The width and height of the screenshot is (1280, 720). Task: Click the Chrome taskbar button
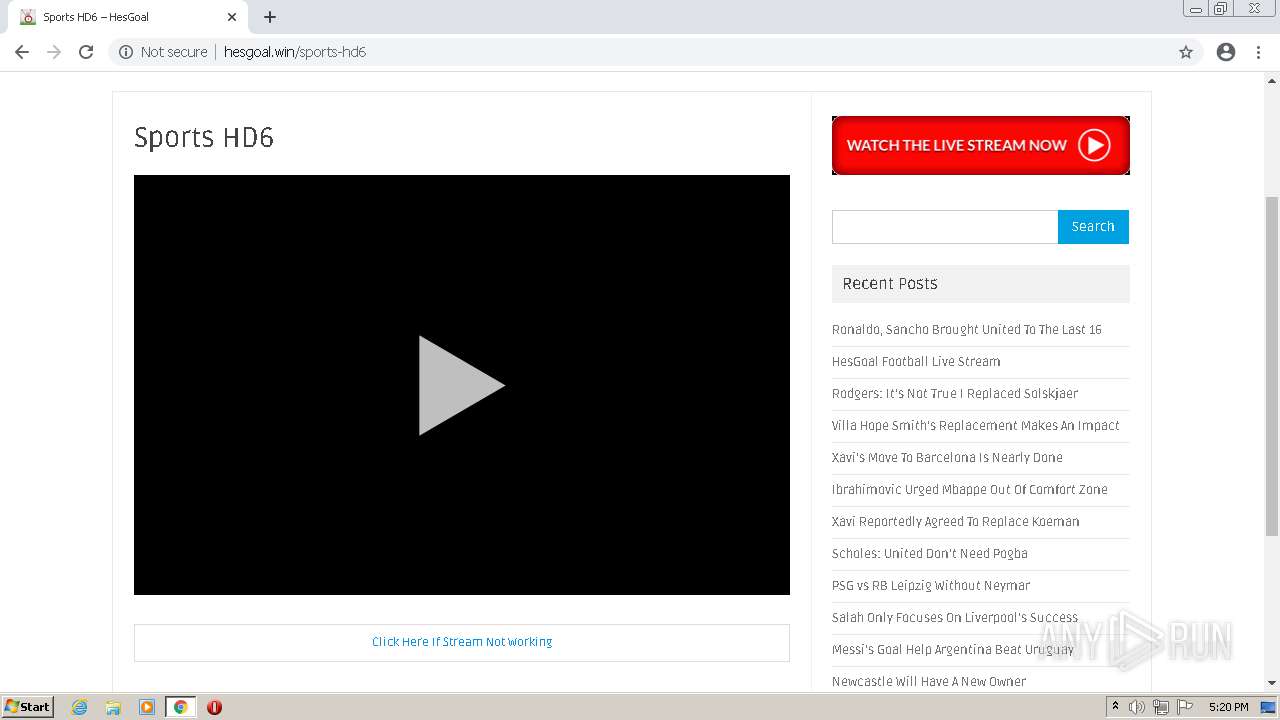180,707
